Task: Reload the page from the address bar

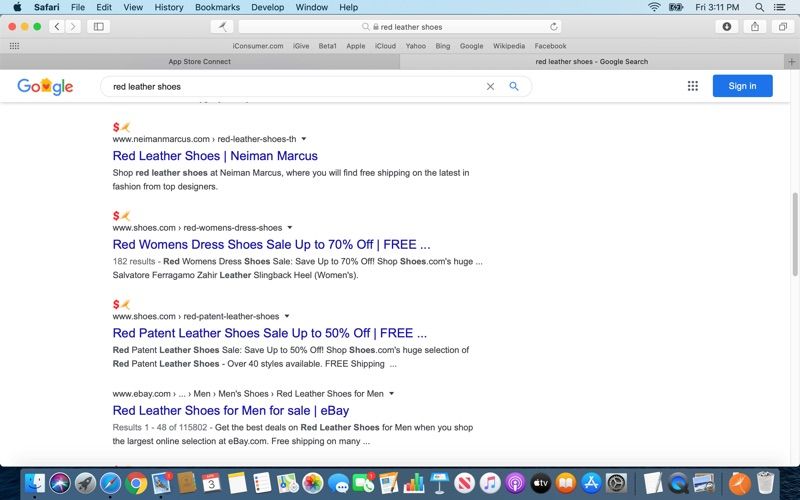Action: [x=554, y=27]
